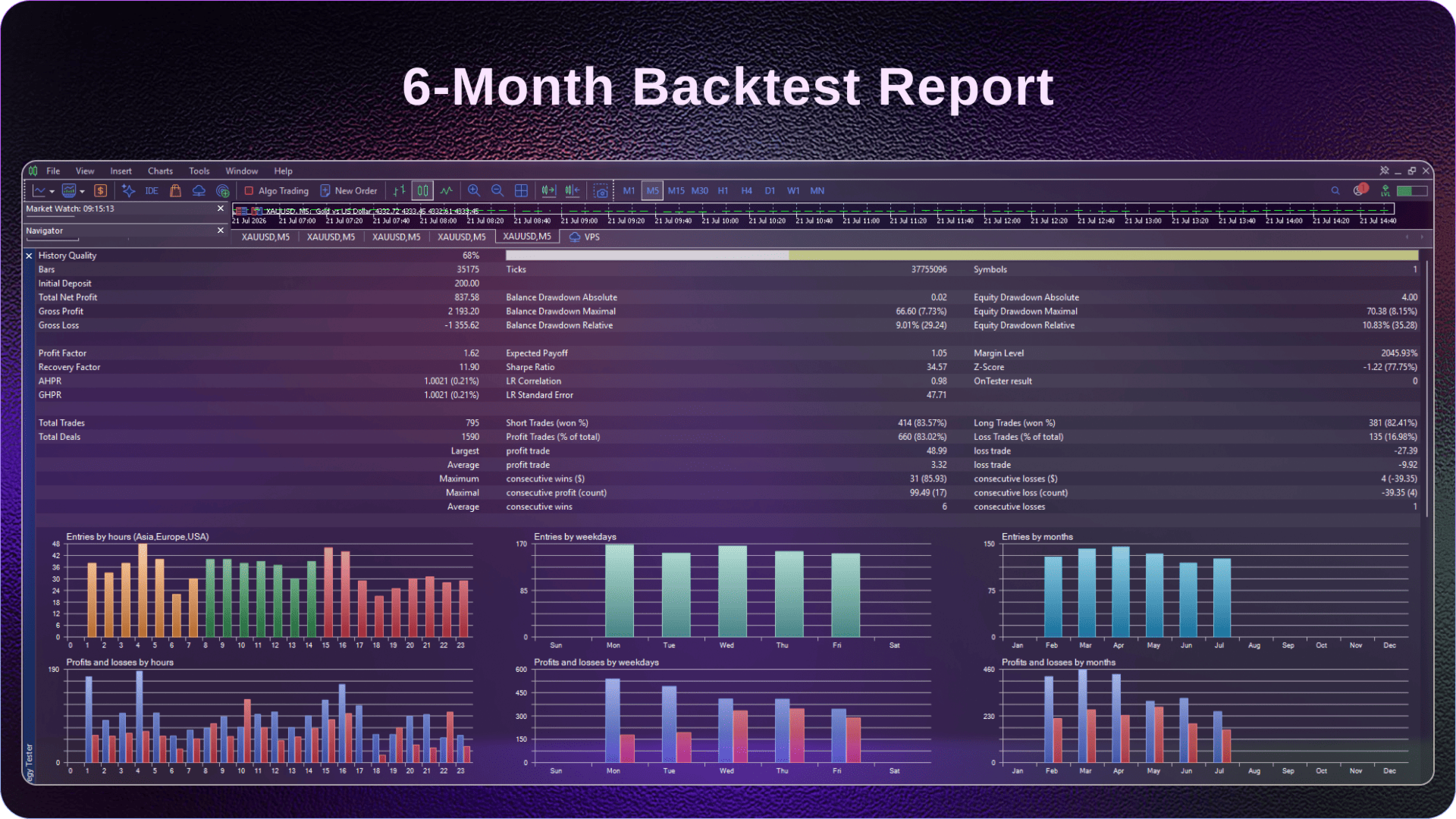Screen dimensions: 1456x819
Task: Click the search magnifier icon top right
Action: pos(1335,191)
